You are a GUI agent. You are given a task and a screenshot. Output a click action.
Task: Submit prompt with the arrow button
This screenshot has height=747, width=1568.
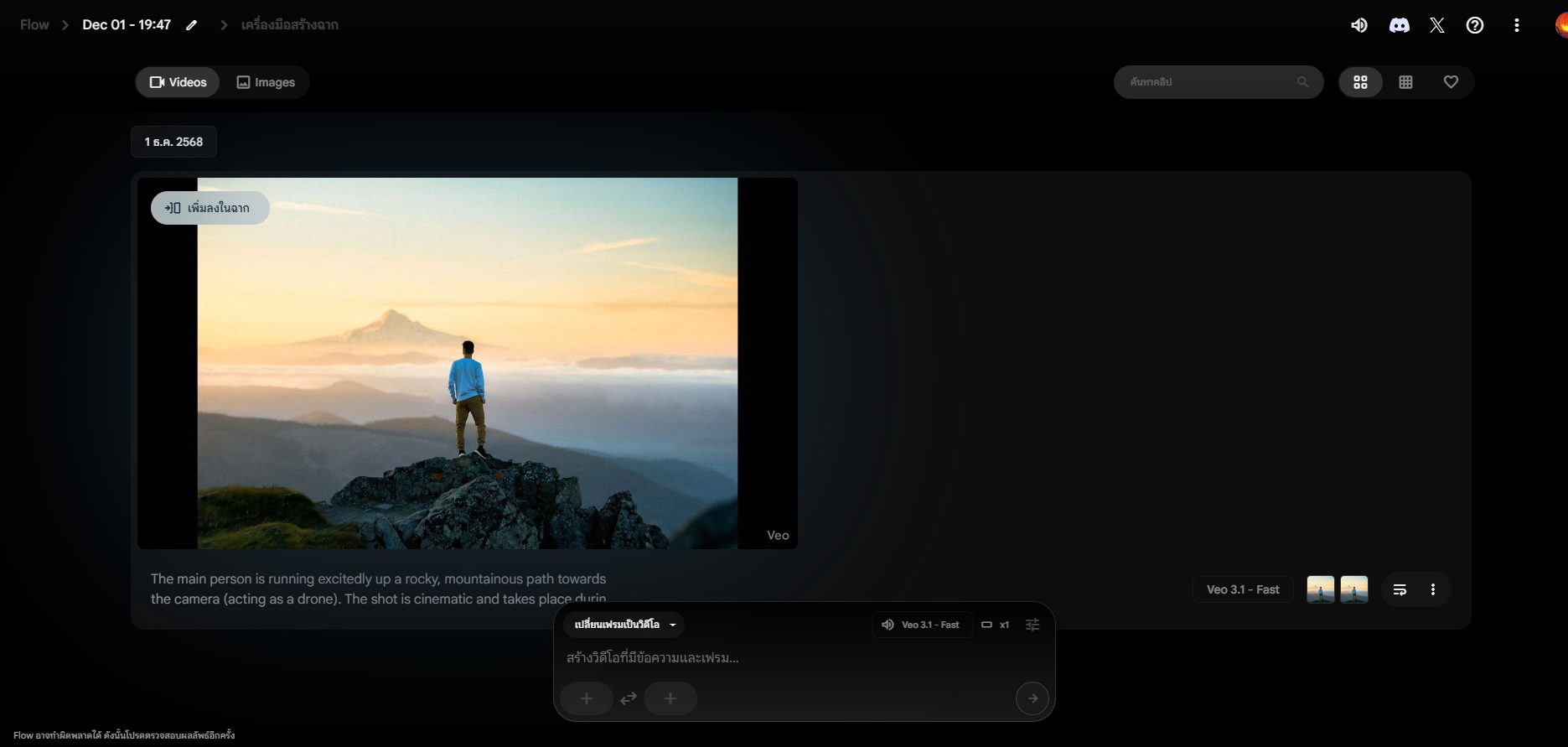(x=1032, y=698)
